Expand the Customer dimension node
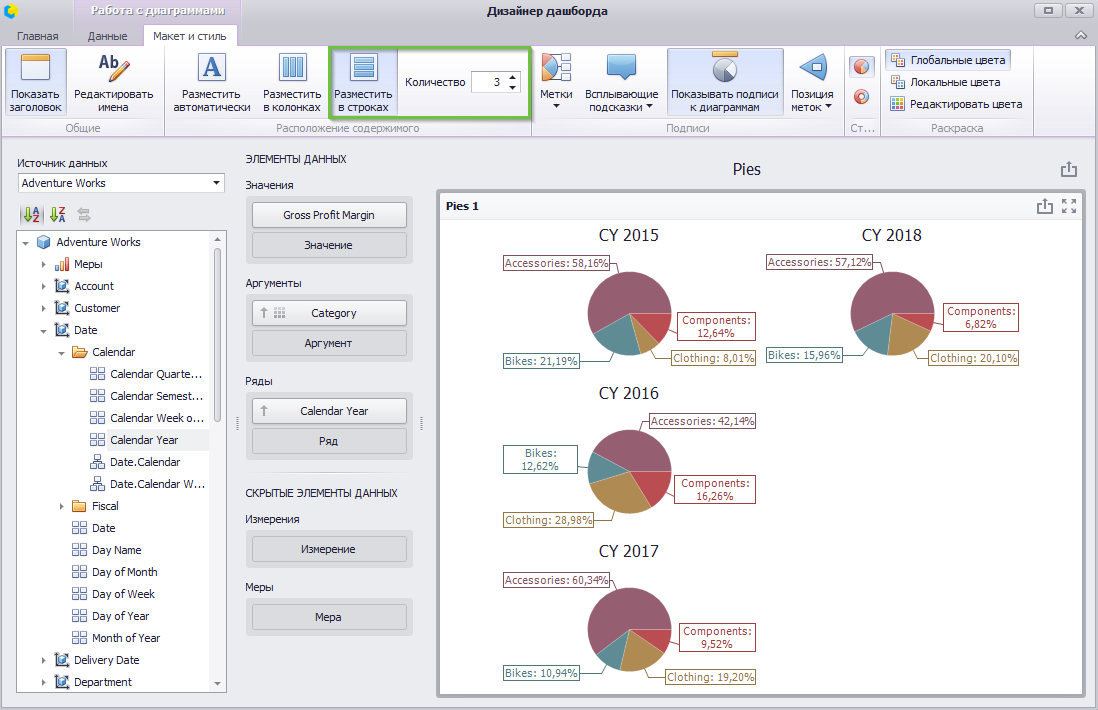Viewport: 1098px width, 710px height. click(x=43, y=308)
